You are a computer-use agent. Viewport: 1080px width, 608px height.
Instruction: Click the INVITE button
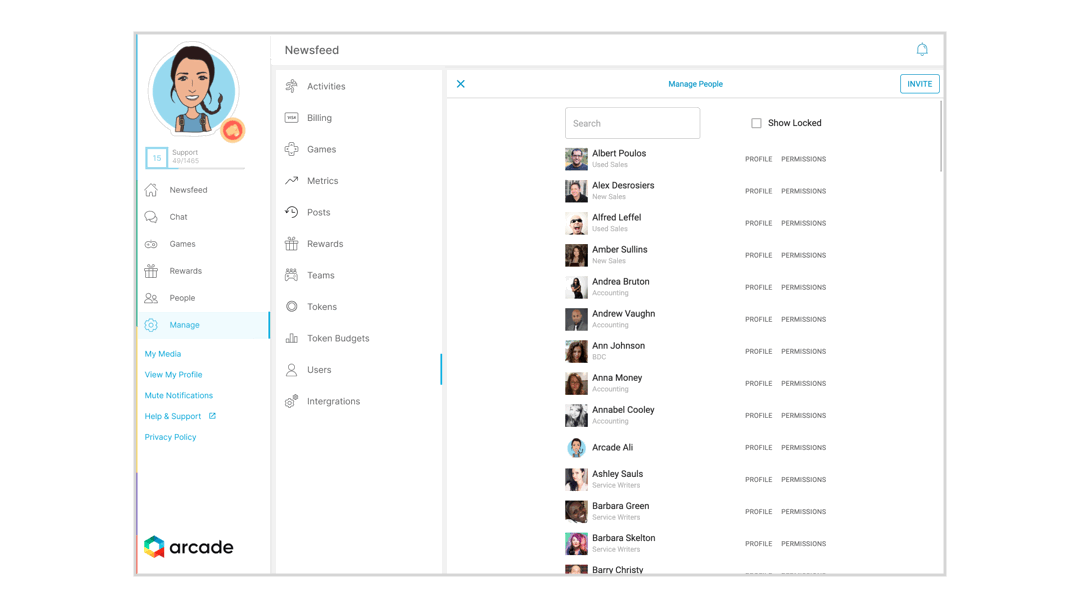(x=920, y=84)
